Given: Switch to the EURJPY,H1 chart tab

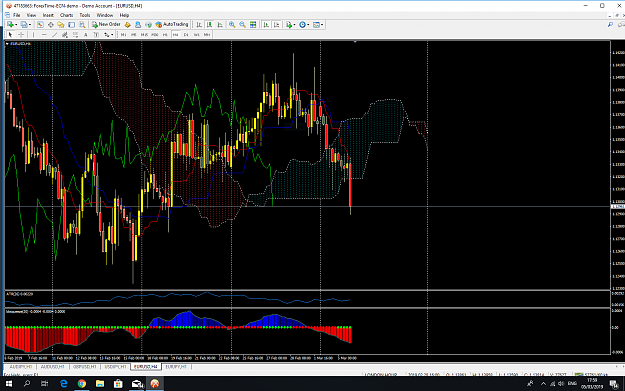Looking at the screenshot, I should [x=176, y=367].
